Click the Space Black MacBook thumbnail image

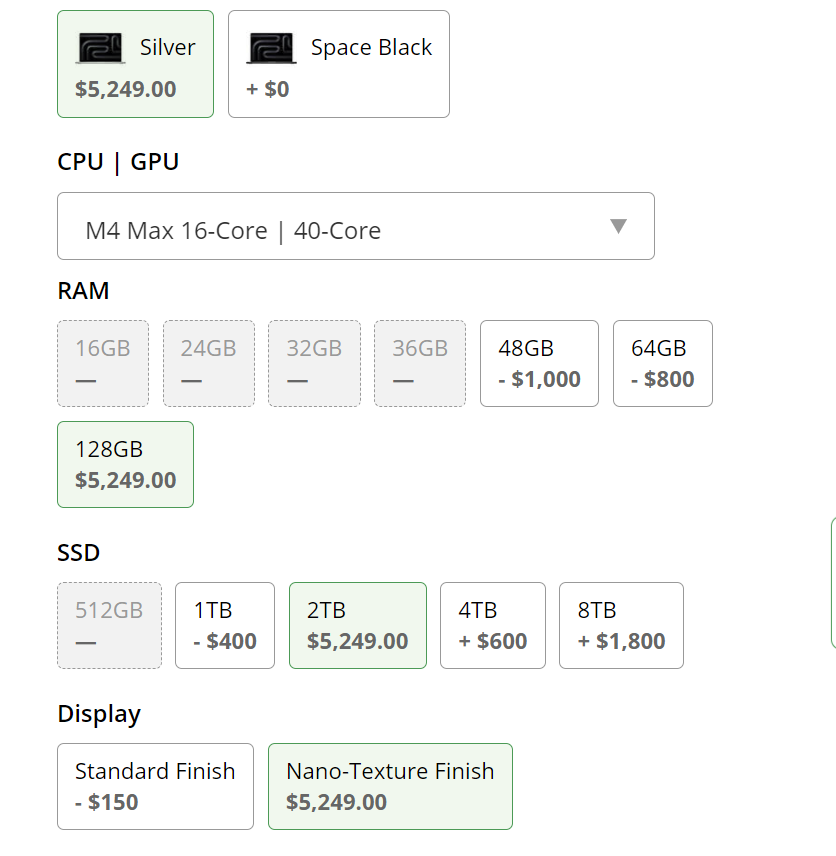[271, 48]
